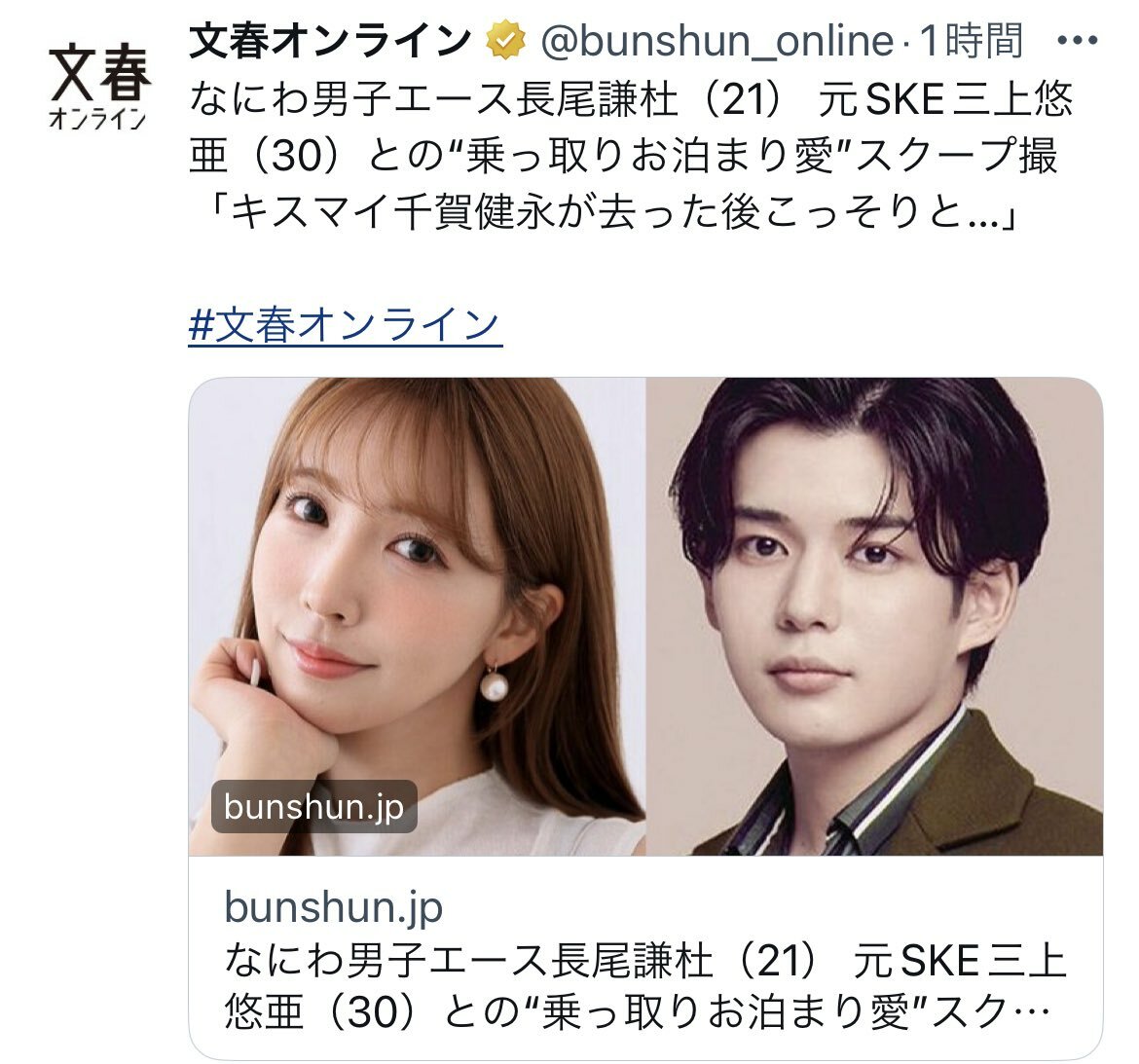
Task: Open the tweet via 1時間 timestamp
Action: pyautogui.click(x=973, y=41)
